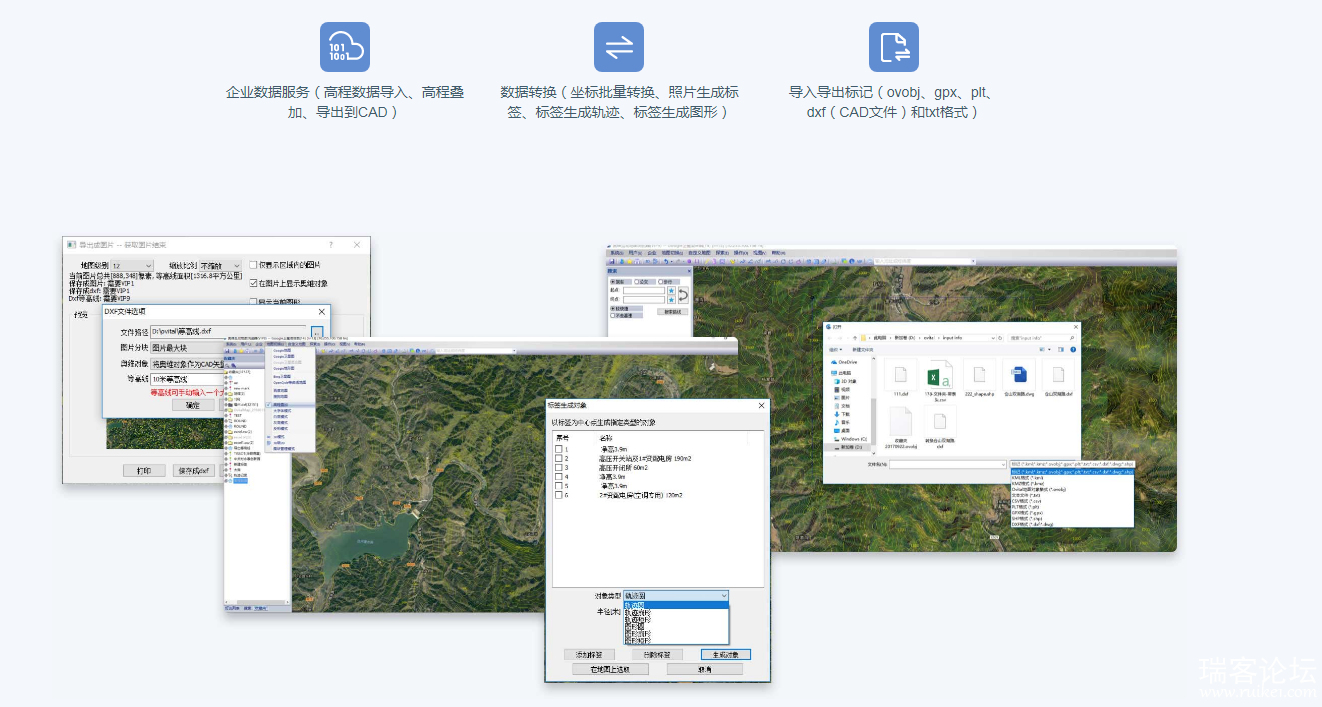Click 取消 in the label dialog
The height and width of the screenshot is (707, 1322).
(705, 669)
